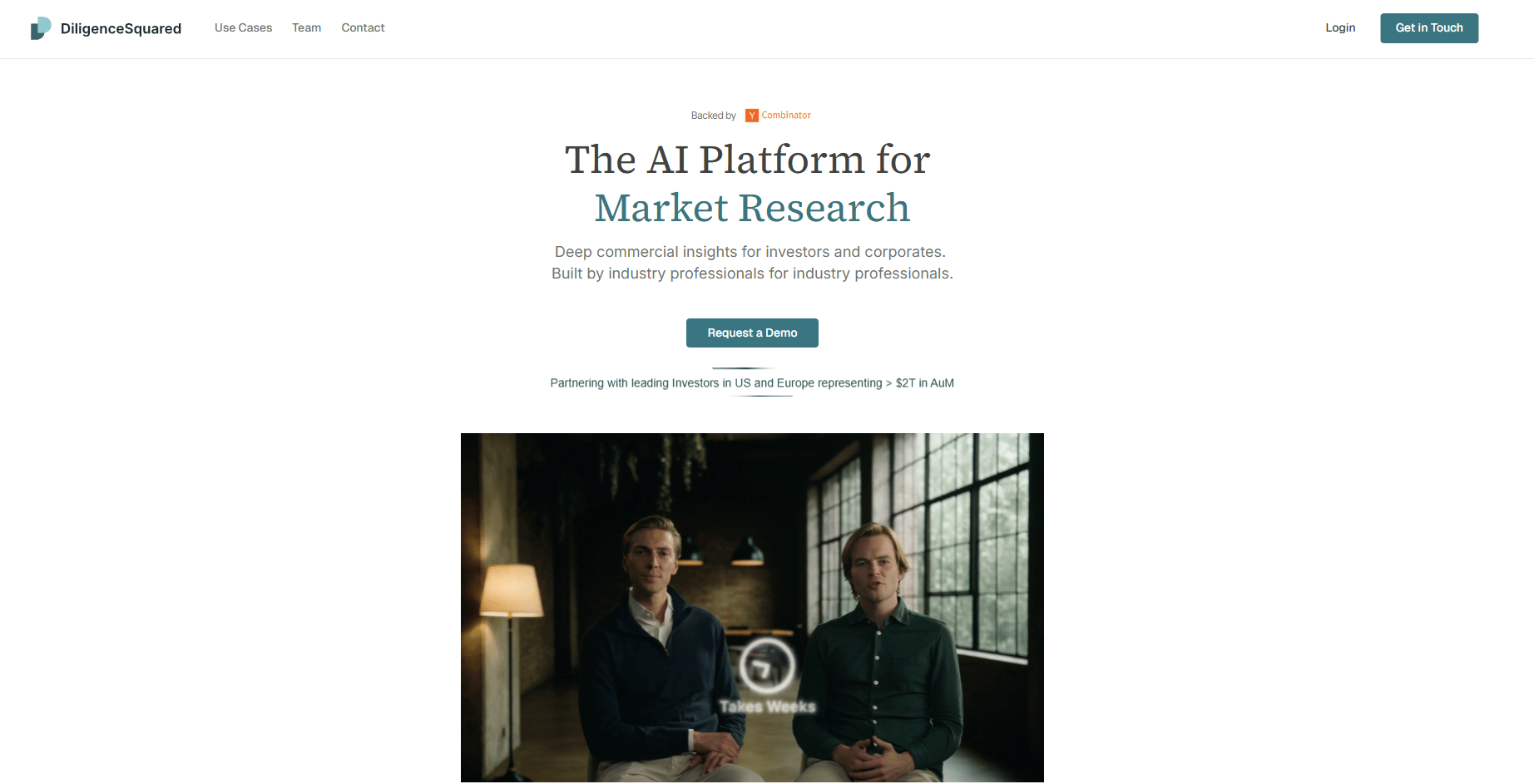Click the Login link
Image resolution: width=1534 pixels, height=784 pixels.
[1340, 28]
